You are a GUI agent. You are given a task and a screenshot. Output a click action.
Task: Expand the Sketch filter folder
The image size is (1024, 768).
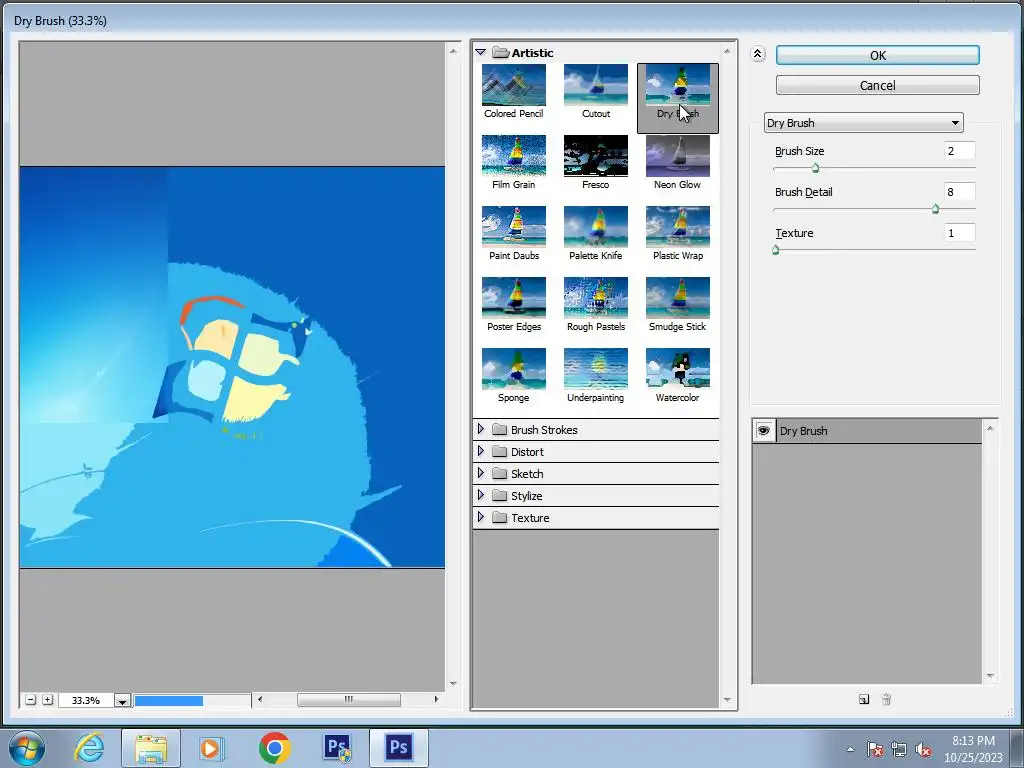481,473
